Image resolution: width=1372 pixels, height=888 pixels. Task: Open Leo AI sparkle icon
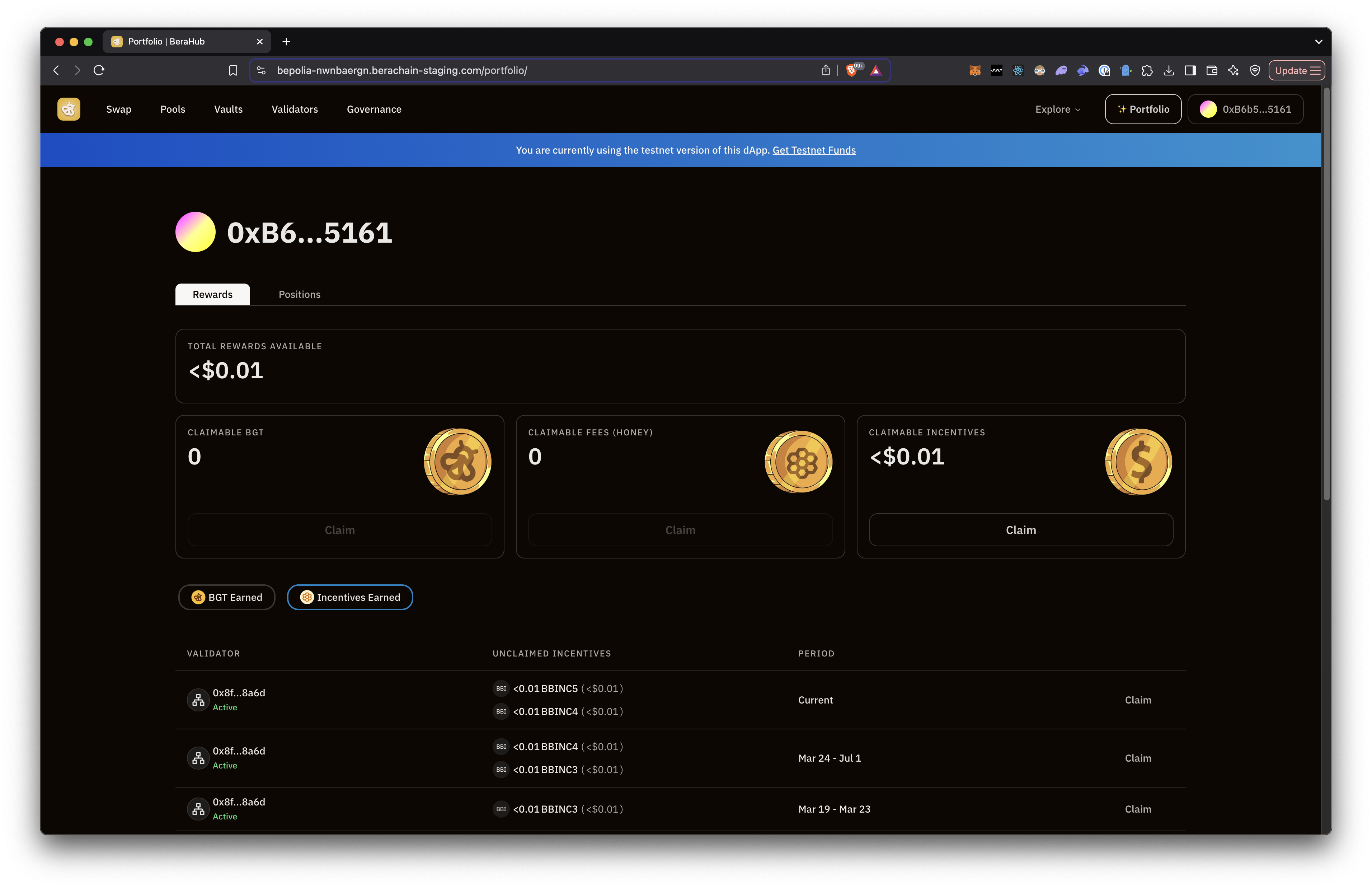tap(1233, 70)
